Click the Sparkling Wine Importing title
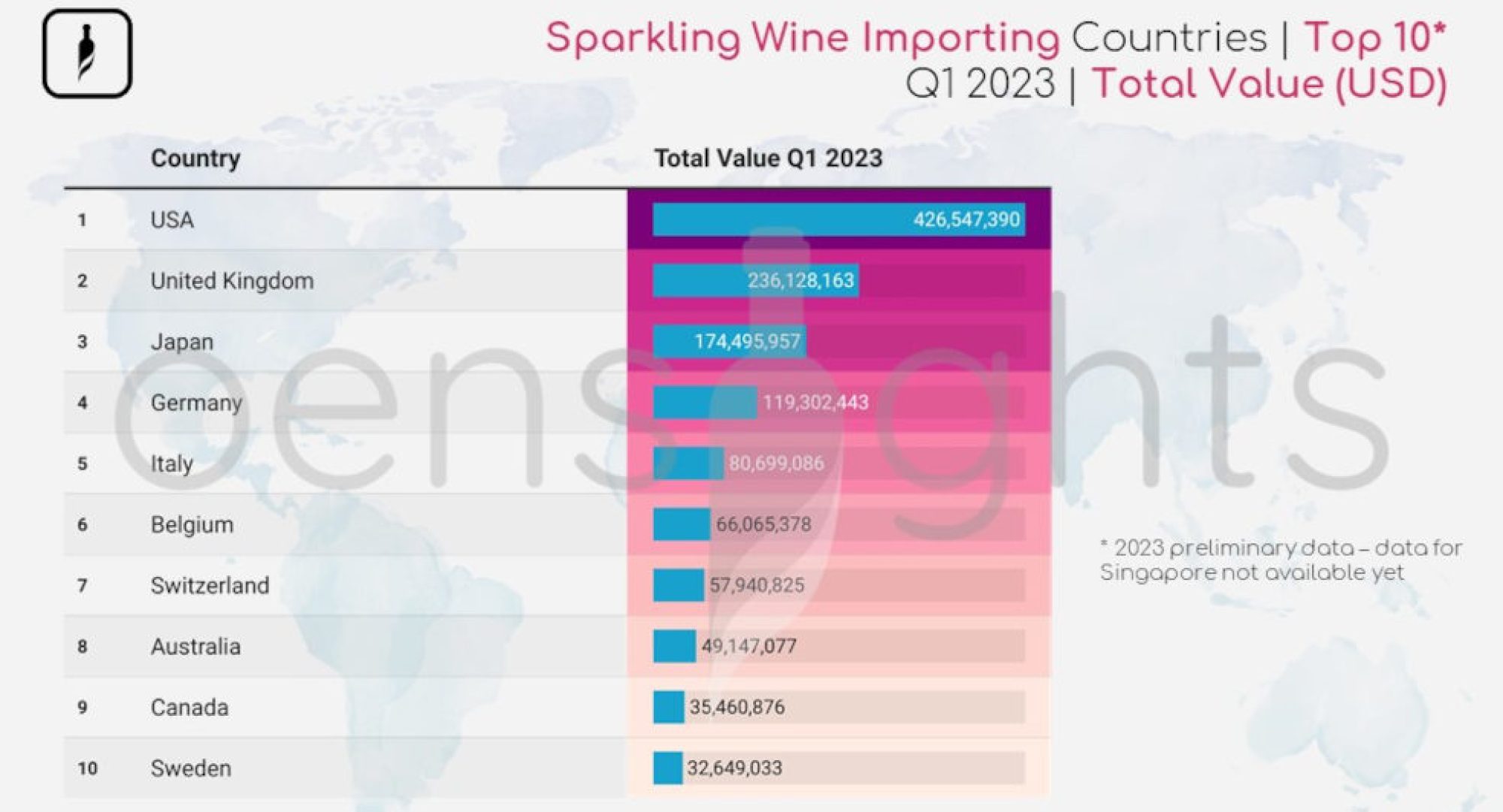The image size is (1503, 812). click(x=803, y=38)
